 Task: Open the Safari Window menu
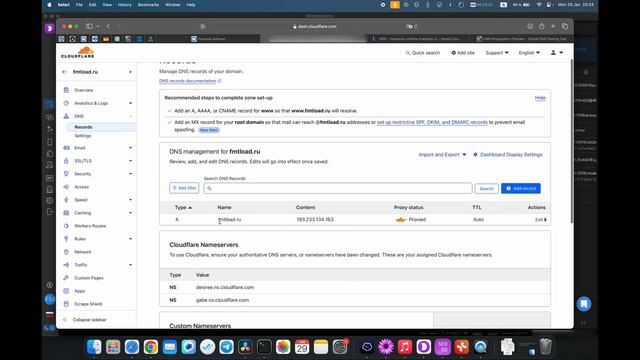point(173,5)
